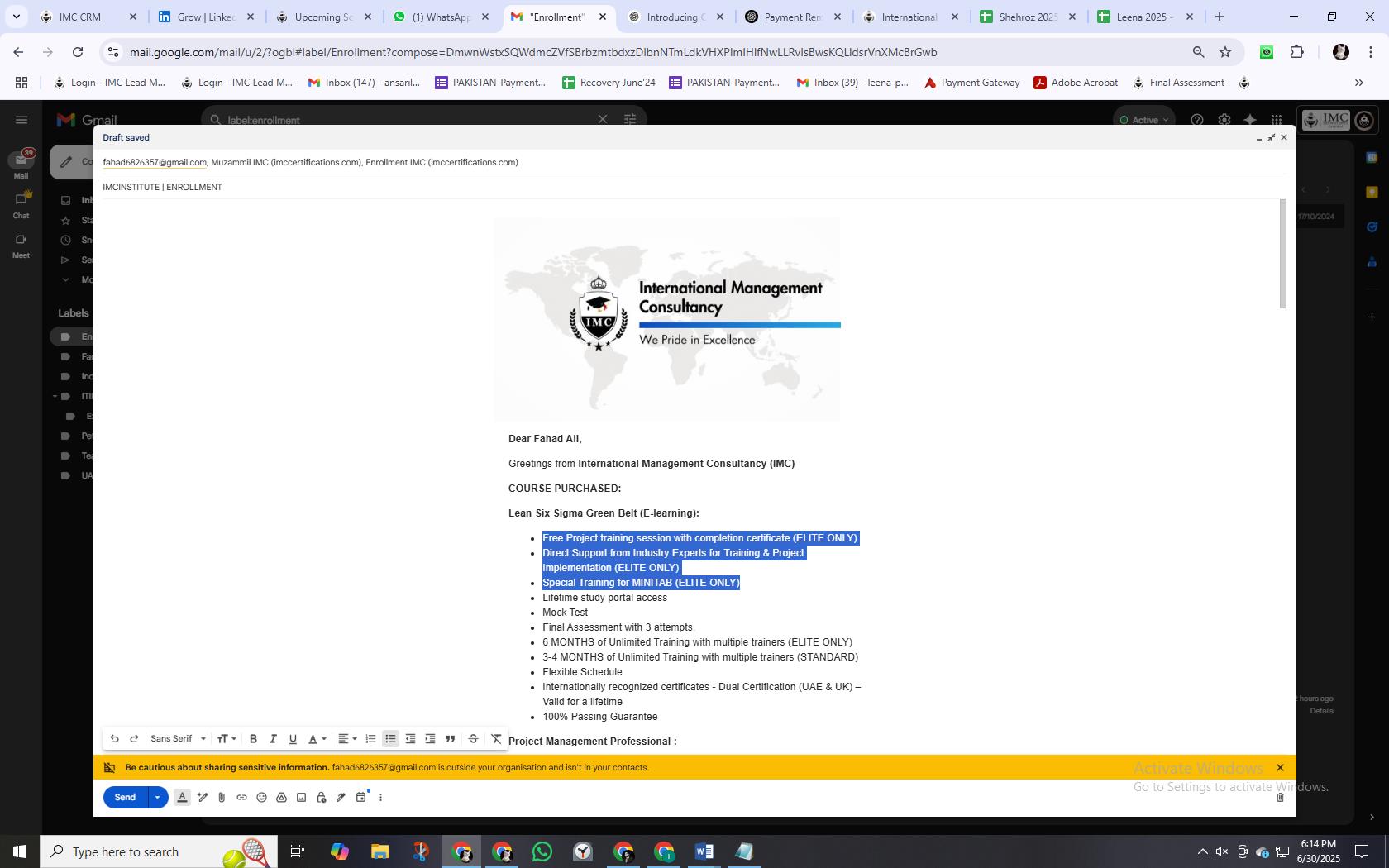Click the Windows Start button
The image size is (1389, 868).
20,851
